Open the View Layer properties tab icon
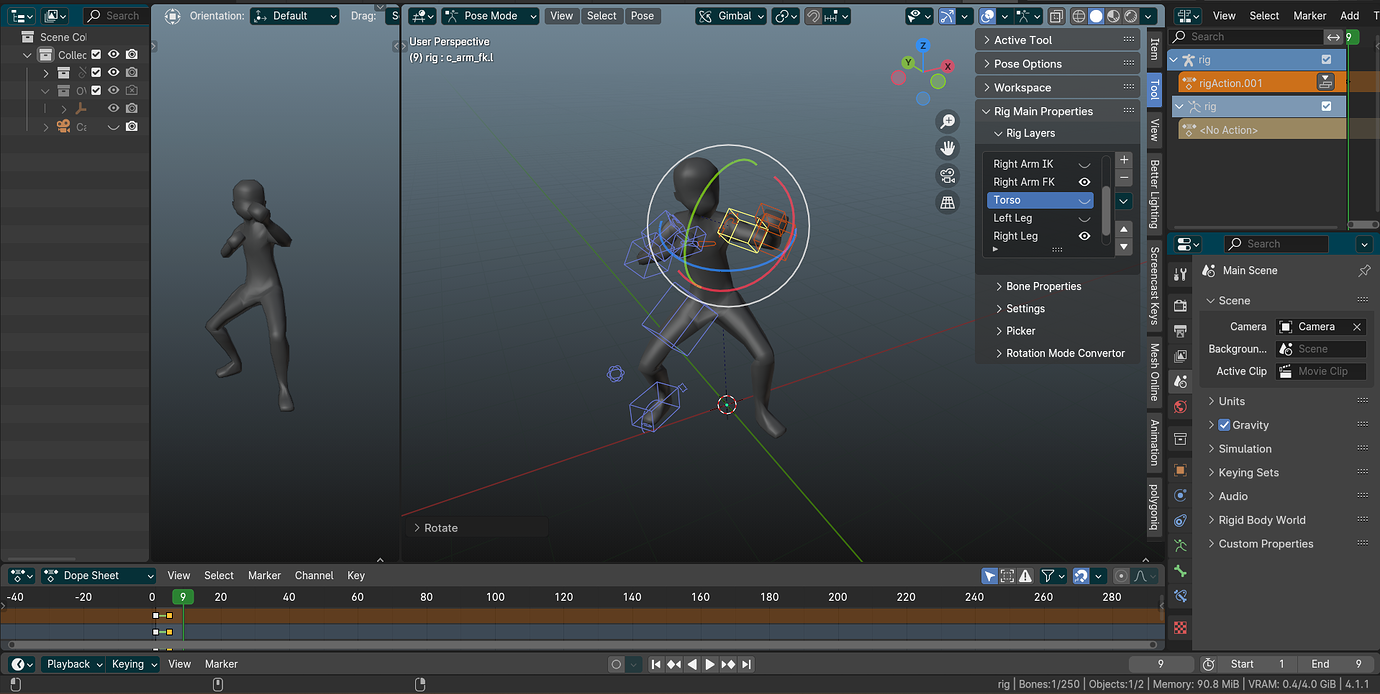 [1180, 356]
